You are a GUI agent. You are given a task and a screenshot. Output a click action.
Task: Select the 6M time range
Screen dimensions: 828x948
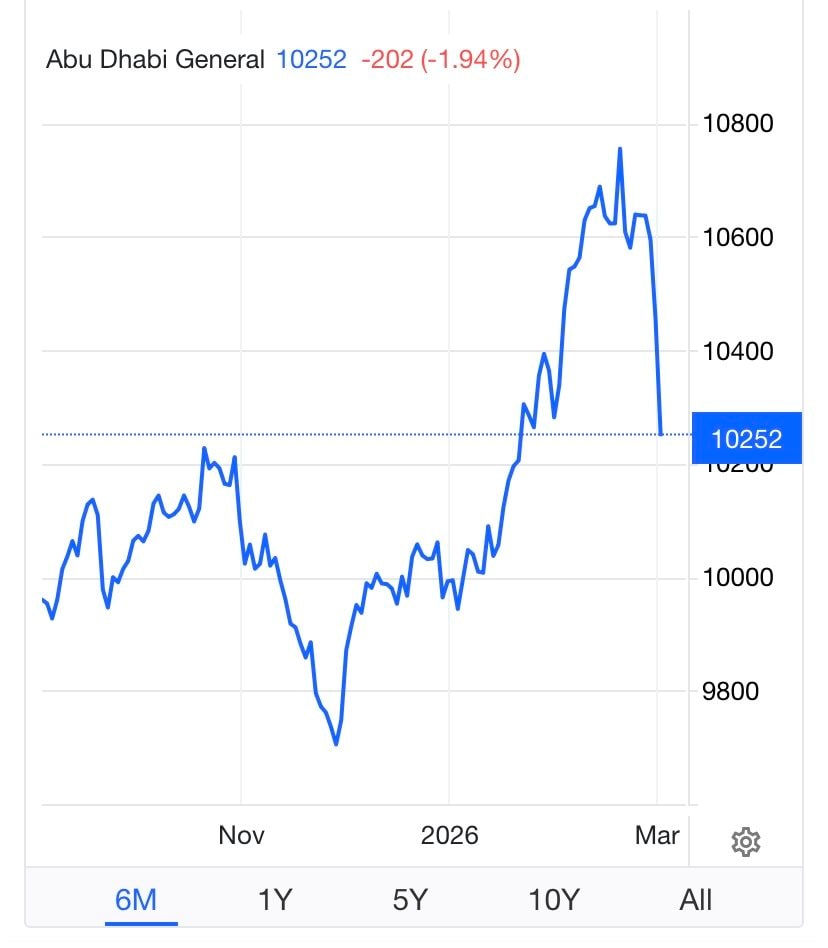(x=136, y=899)
